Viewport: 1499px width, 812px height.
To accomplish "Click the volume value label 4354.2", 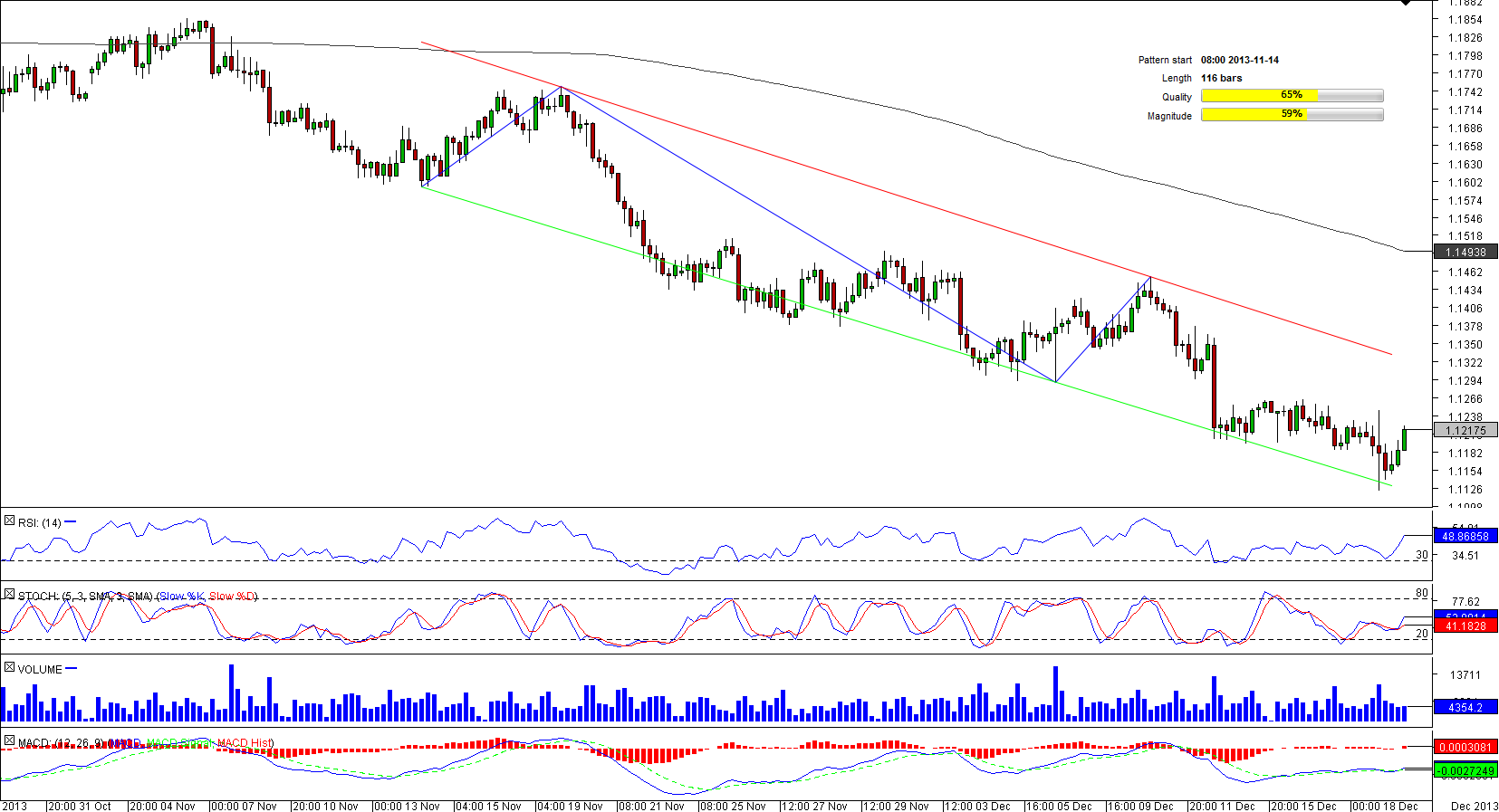I will click(x=1465, y=708).
